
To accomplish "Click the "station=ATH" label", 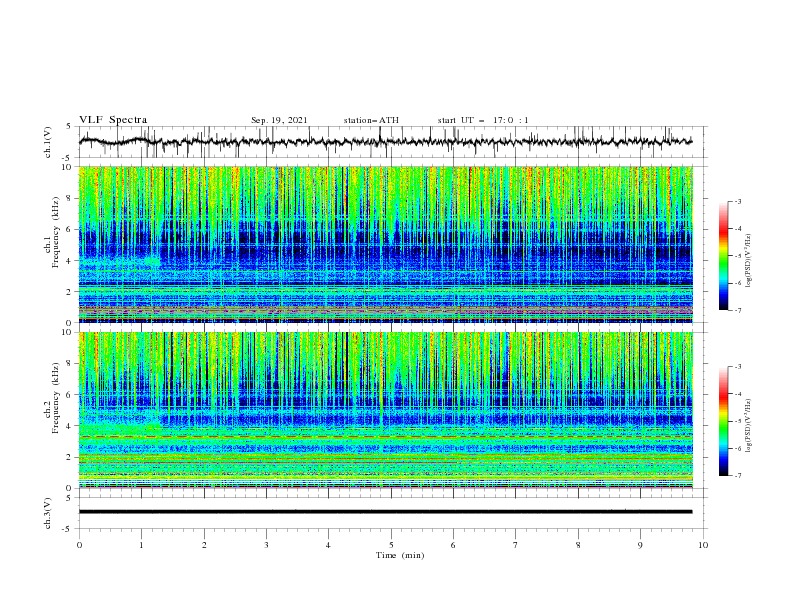I will (x=371, y=120).
